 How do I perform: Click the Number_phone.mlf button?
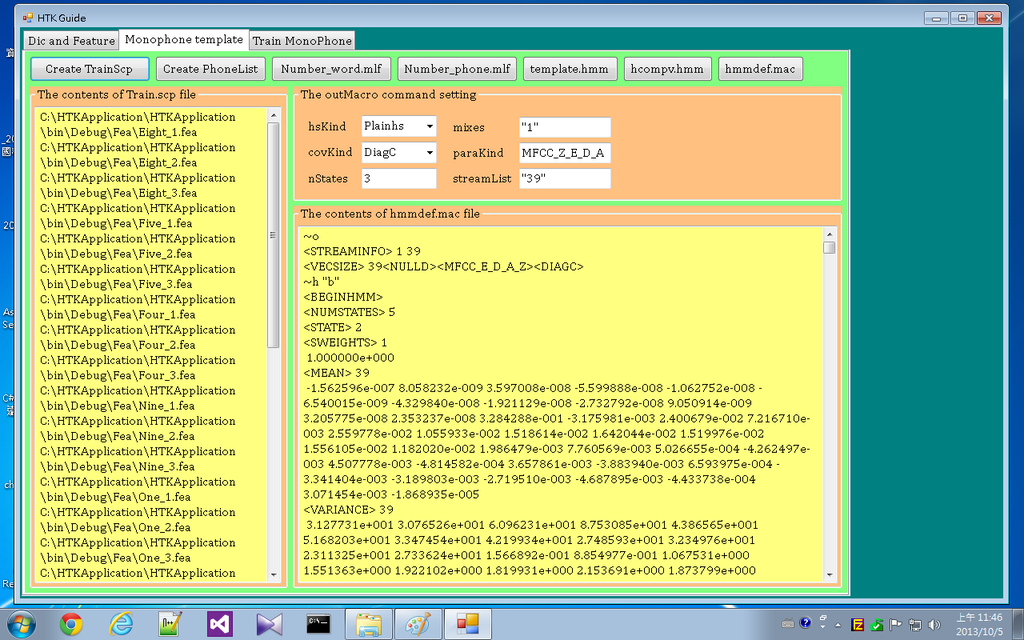457,69
